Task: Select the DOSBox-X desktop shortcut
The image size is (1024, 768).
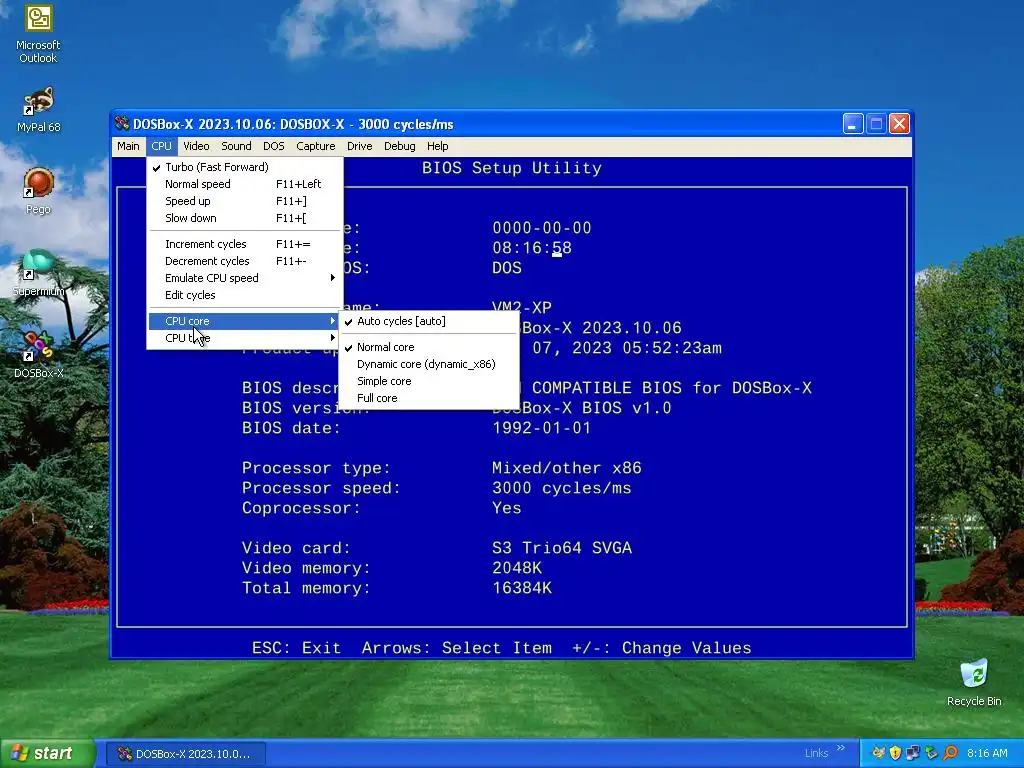Action: [x=38, y=355]
